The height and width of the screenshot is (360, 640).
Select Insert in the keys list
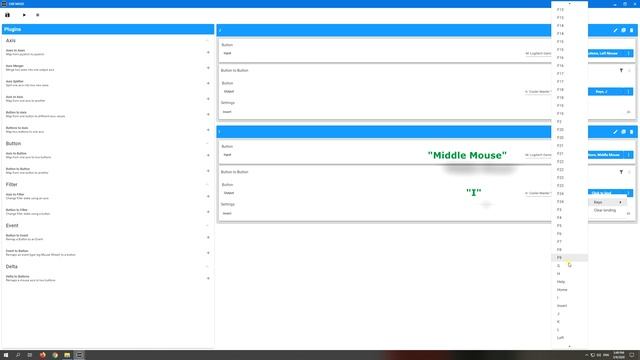[569, 306]
